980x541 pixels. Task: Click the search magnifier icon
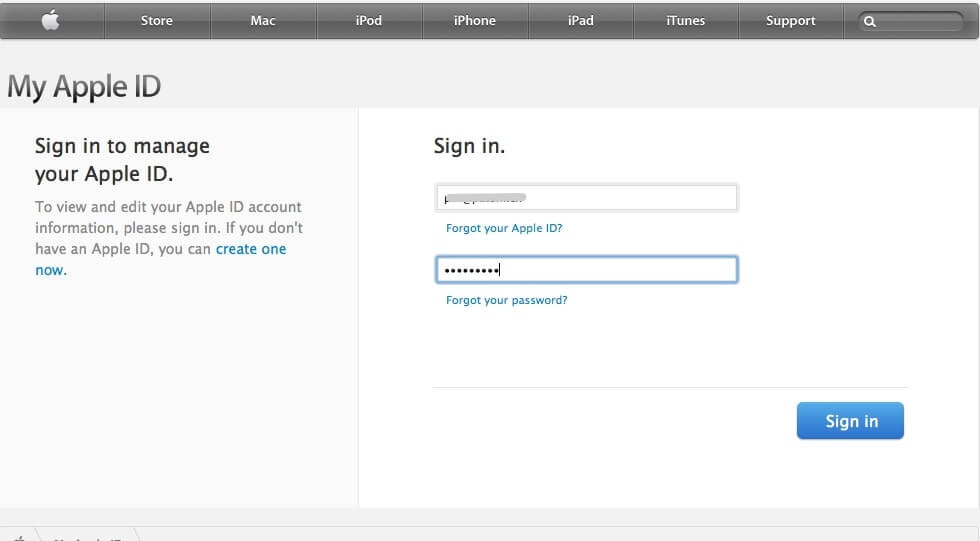pos(869,21)
